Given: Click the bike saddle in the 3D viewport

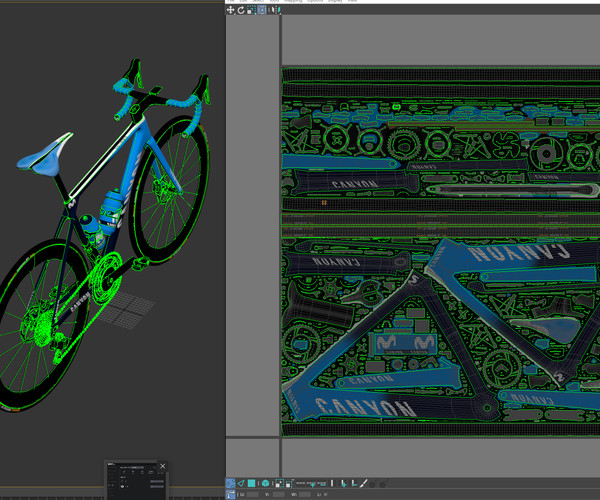Looking at the screenshot, I should click(x=45, y=155).
